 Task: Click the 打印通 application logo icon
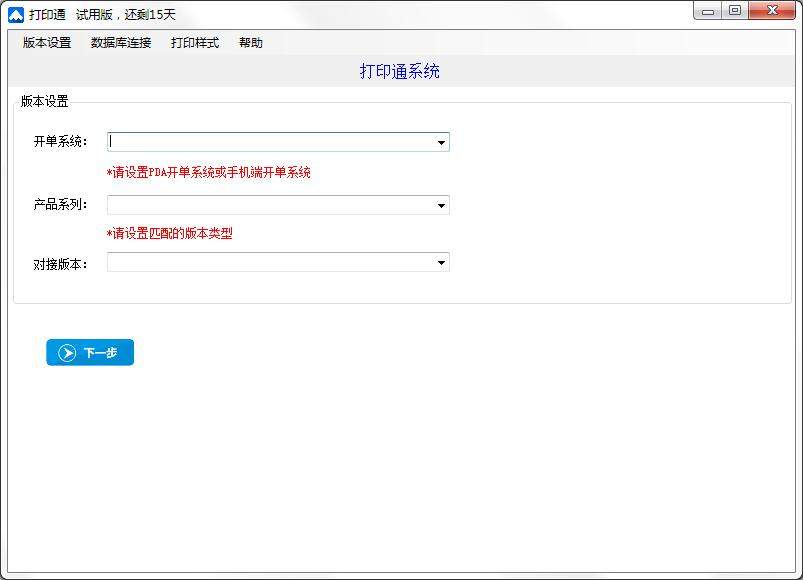14,11
